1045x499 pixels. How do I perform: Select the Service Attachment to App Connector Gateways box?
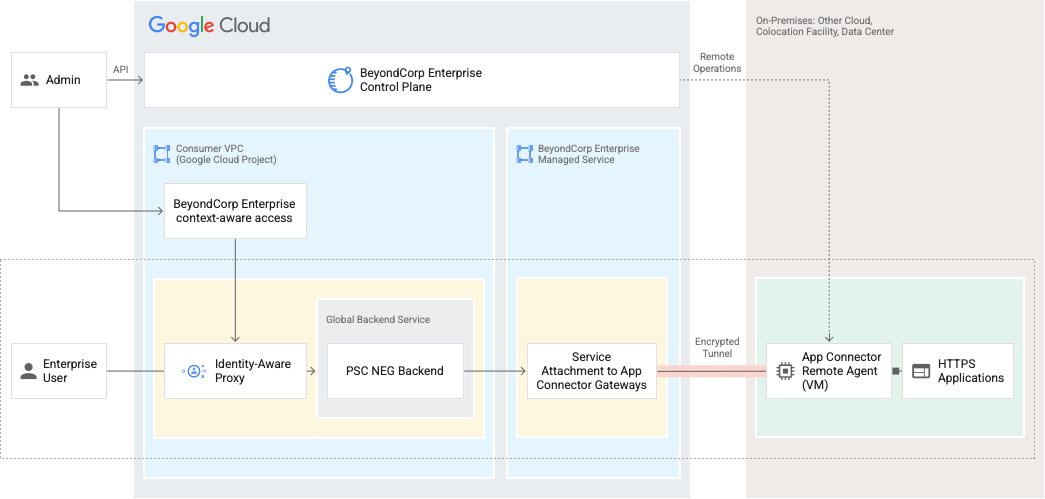click(x=591, y=371)
